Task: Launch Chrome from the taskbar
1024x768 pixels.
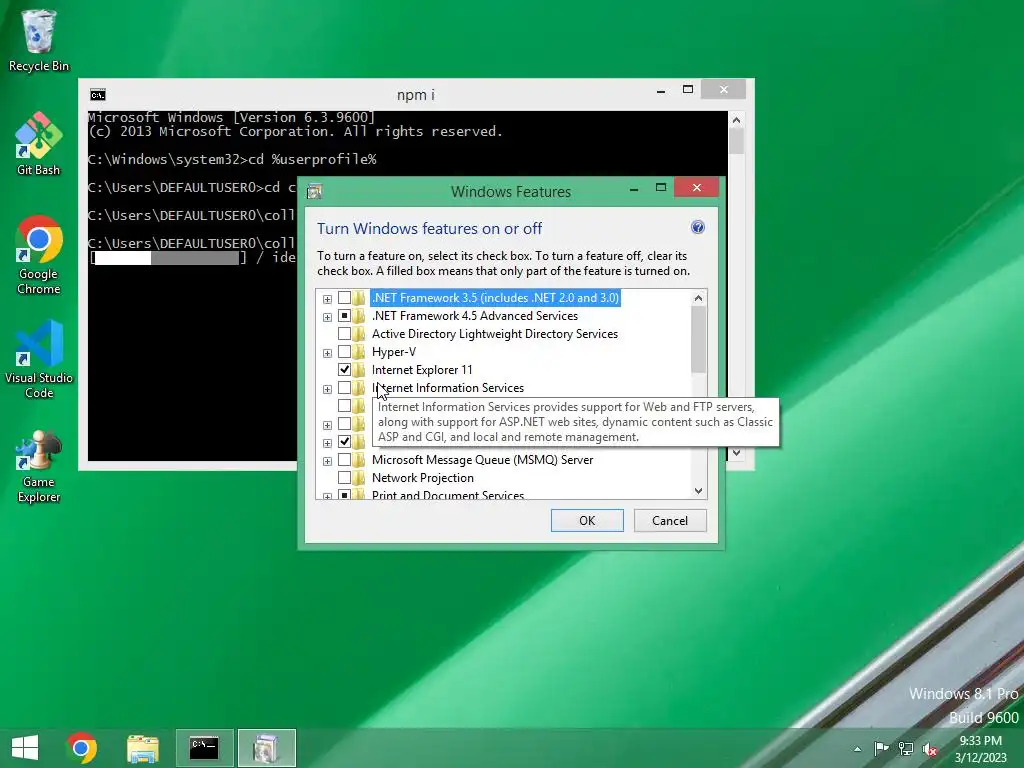Action: tap(82, 748)
